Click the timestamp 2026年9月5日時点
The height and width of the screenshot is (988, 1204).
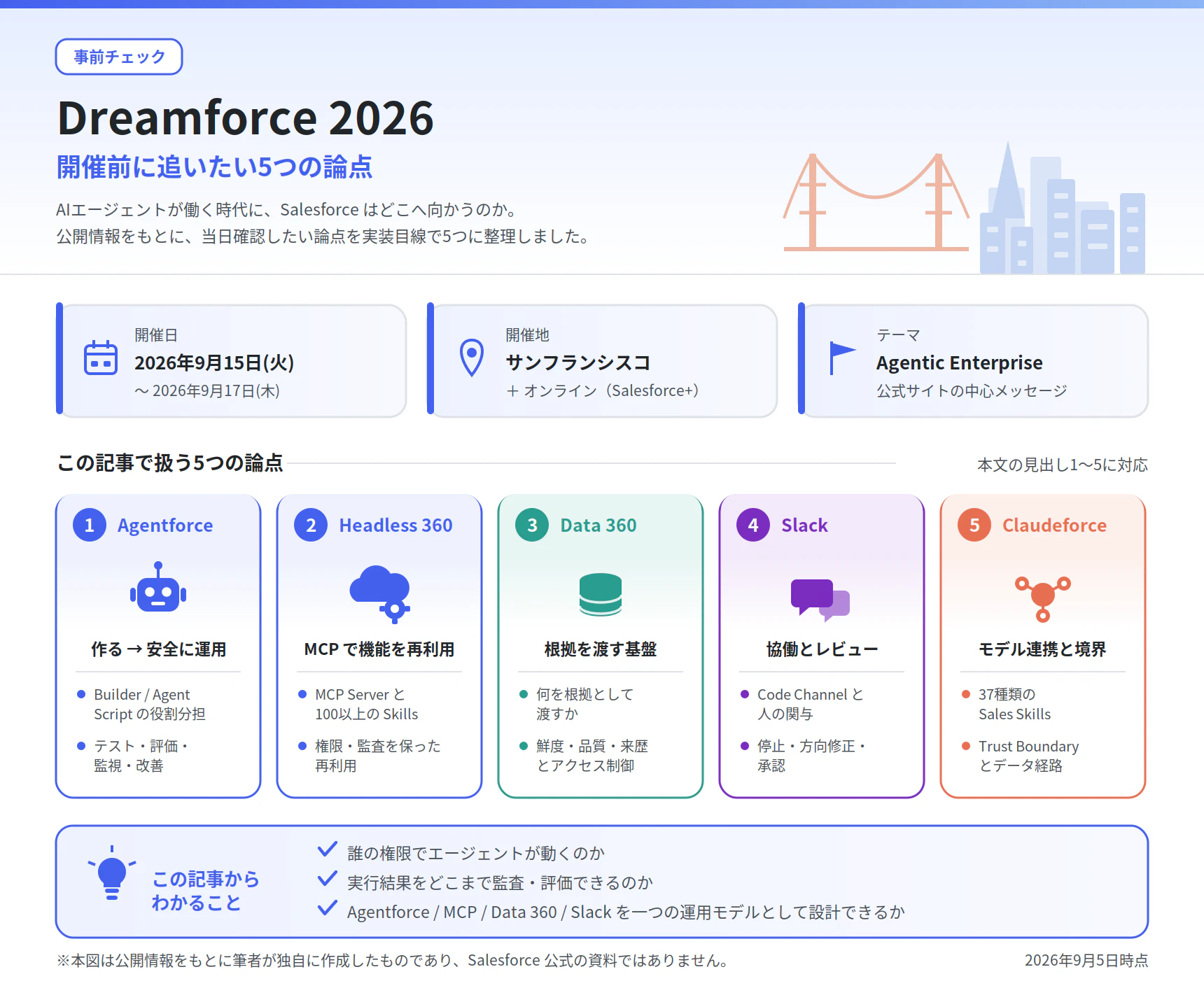[x=1086, y=960]
